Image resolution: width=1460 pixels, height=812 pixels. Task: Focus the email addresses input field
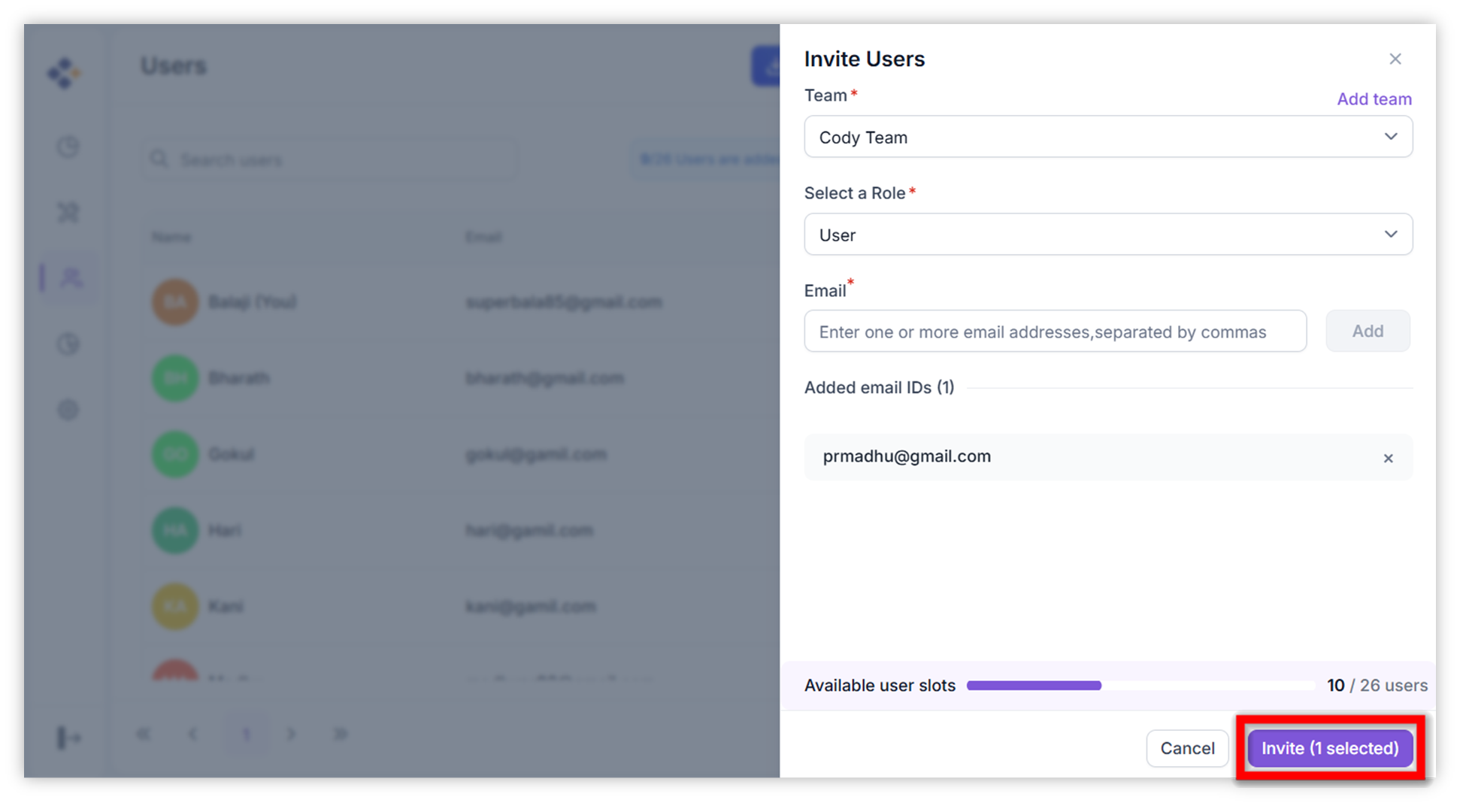pos(1055,332)
